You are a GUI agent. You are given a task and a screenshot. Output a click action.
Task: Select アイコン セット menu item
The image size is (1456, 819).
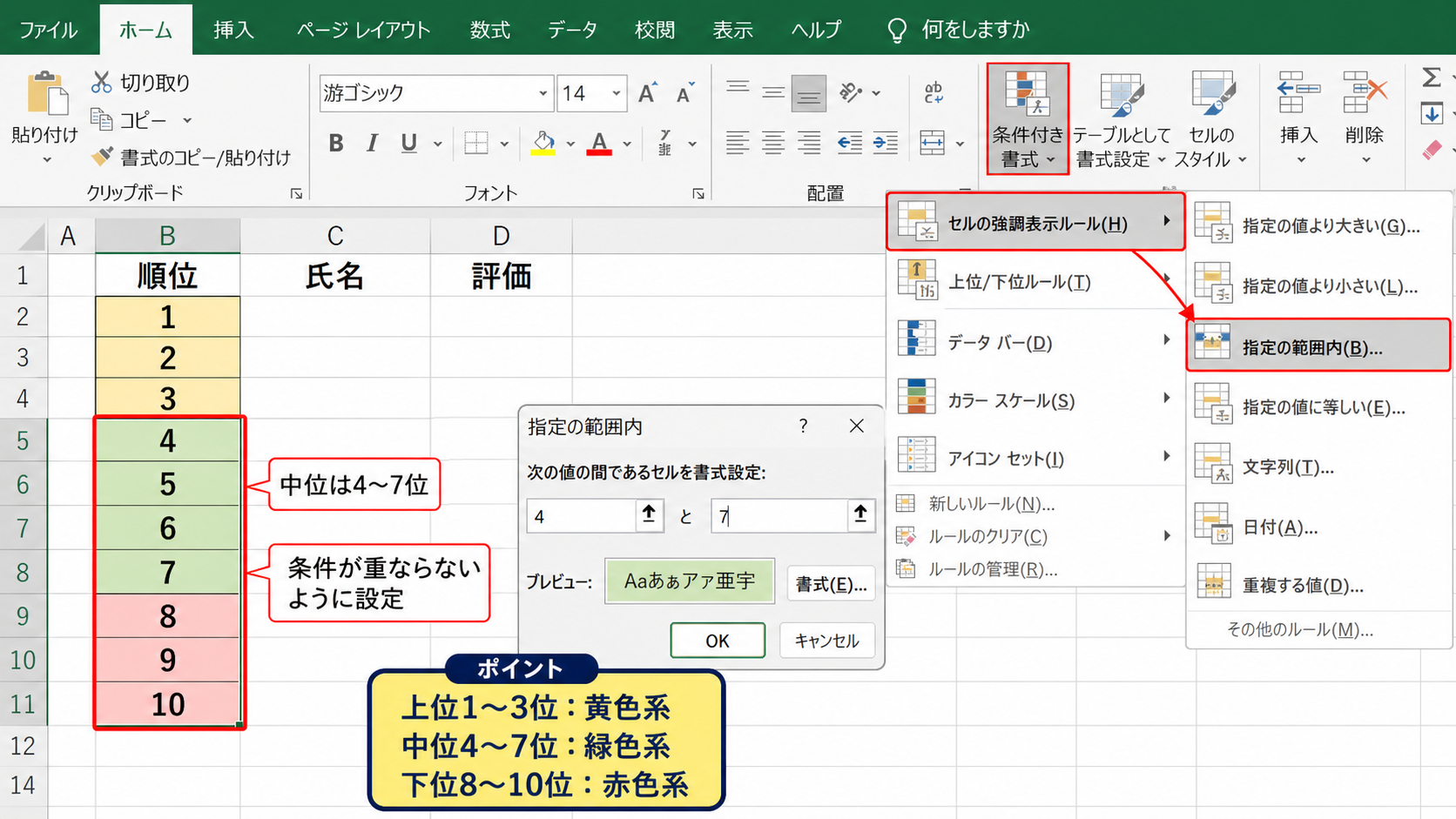tap(1035, 458)
